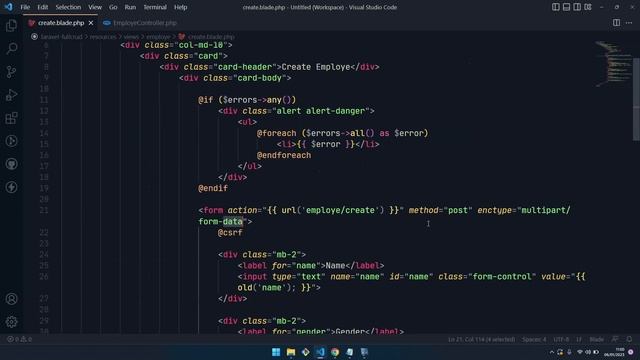Open the Wi-Fi network tray icon
The width and height of the screenshot is (640, 360).
[x=580, y=352]
